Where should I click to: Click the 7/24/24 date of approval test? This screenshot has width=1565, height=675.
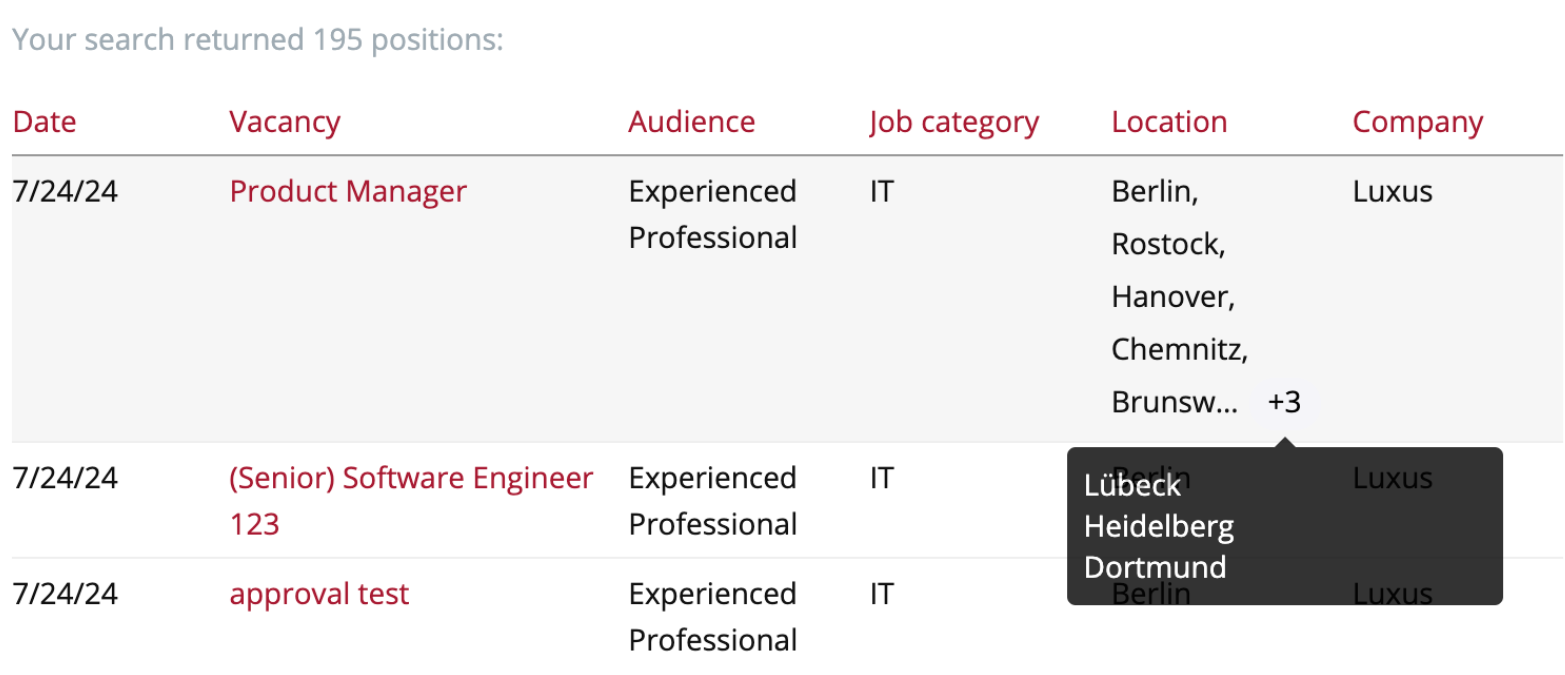tap(65, 594)
